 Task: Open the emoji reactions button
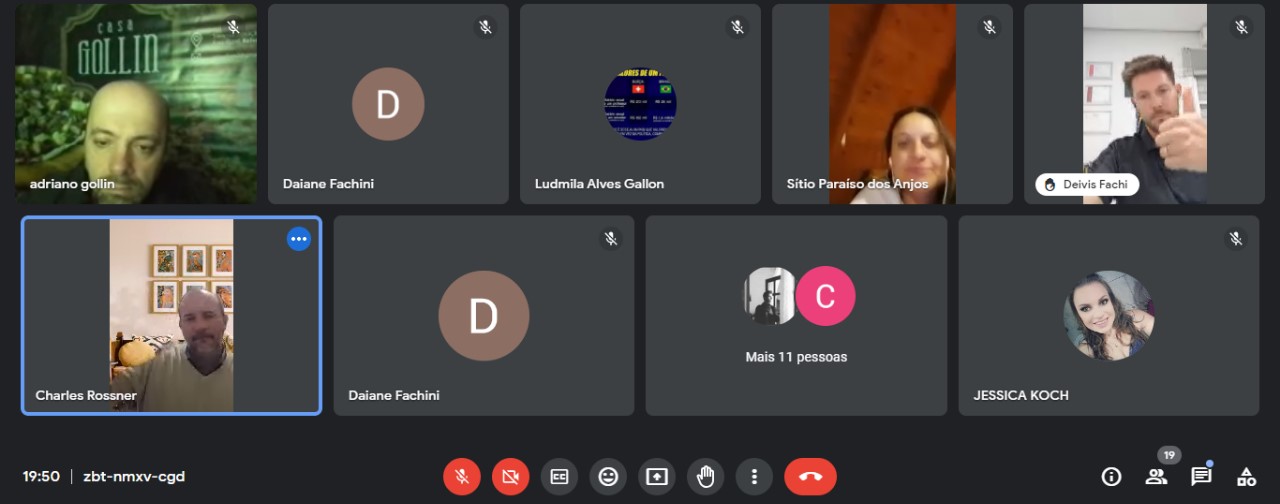pos(608,477)
